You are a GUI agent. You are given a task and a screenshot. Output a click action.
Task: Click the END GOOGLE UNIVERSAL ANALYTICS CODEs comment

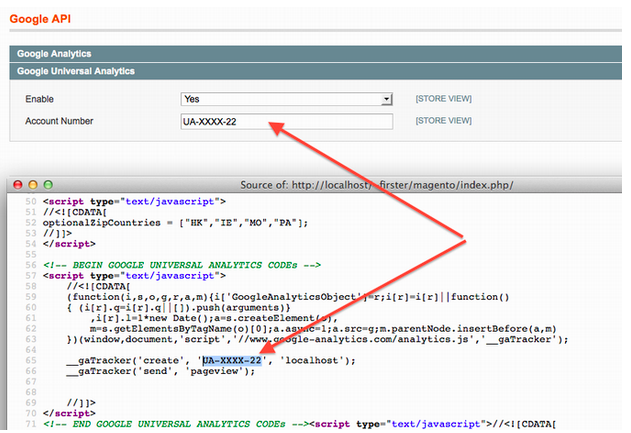coord(176,424)
